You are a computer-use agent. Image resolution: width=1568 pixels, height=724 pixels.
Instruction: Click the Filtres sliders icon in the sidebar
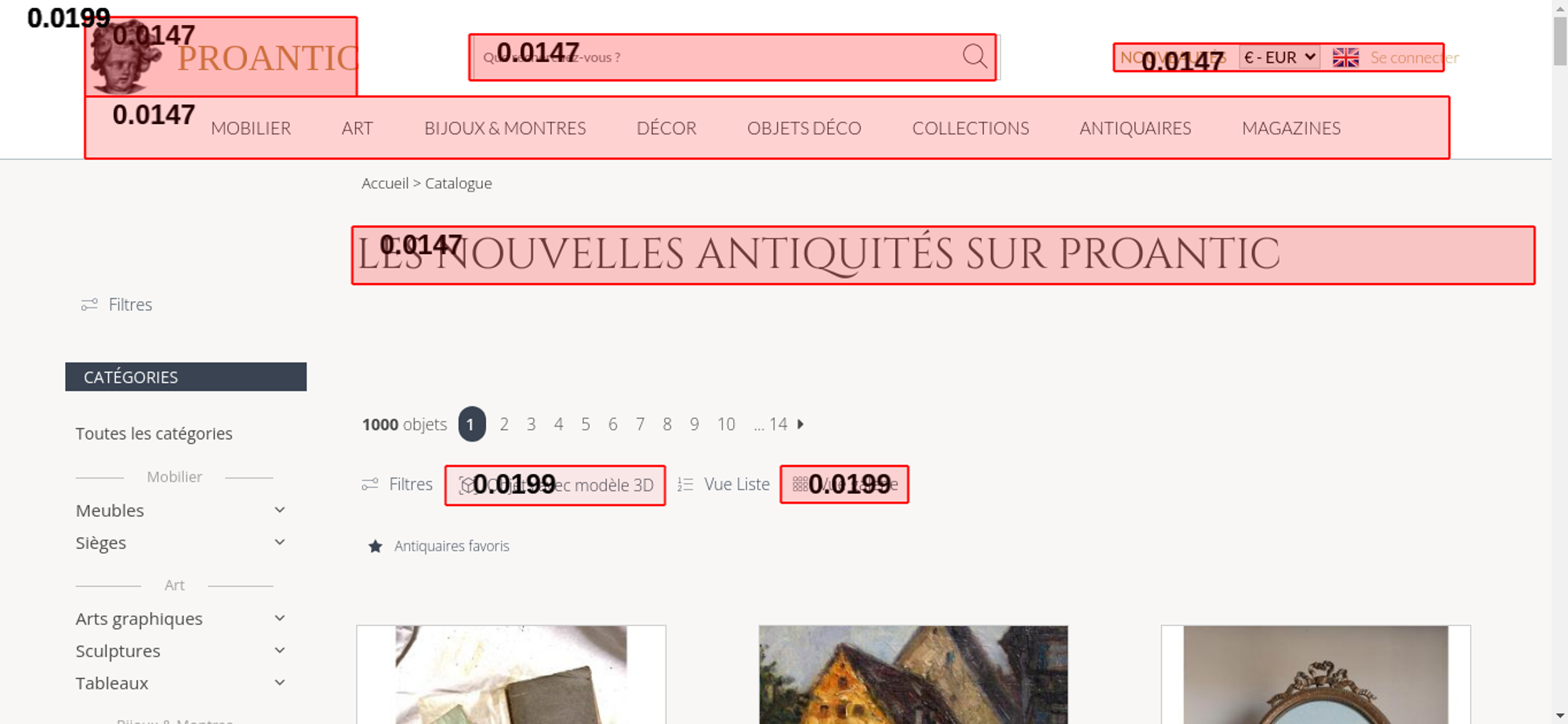pyautogui.click(x=89, y=304)
